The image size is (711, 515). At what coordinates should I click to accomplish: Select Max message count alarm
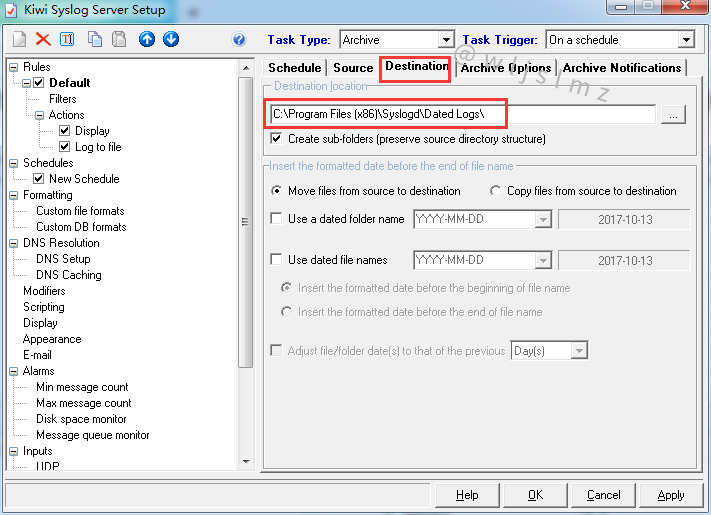click(x=84, y=403)
